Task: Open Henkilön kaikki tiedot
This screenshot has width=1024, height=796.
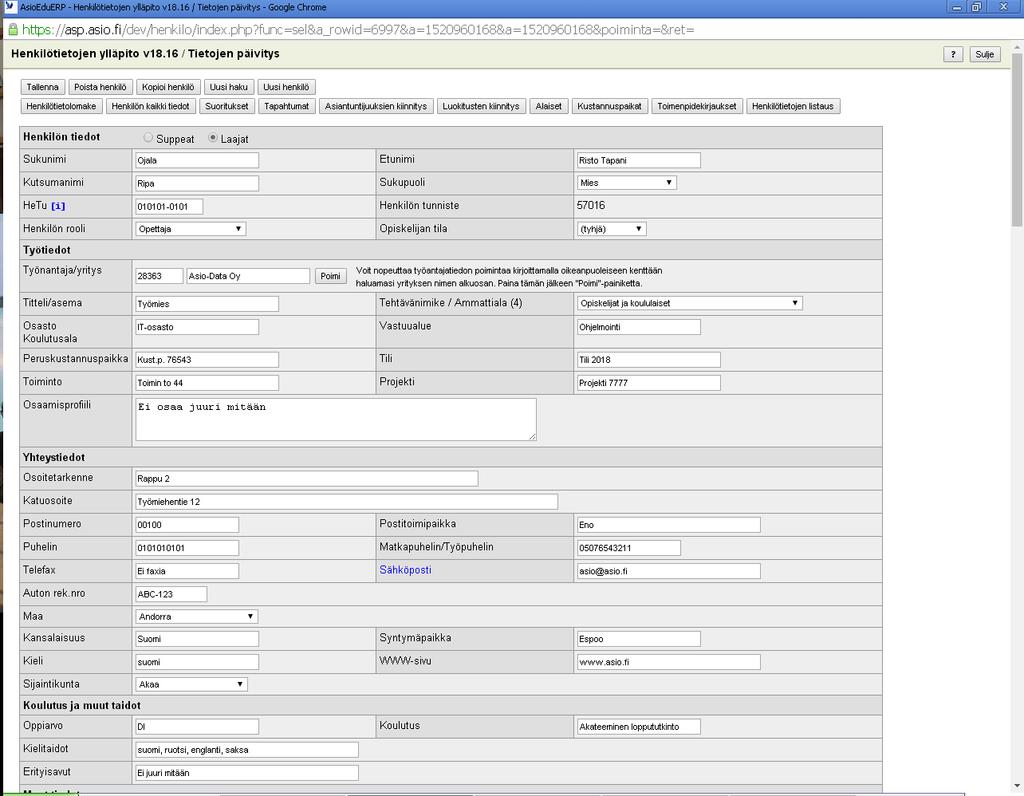Action: coord(150,106)
